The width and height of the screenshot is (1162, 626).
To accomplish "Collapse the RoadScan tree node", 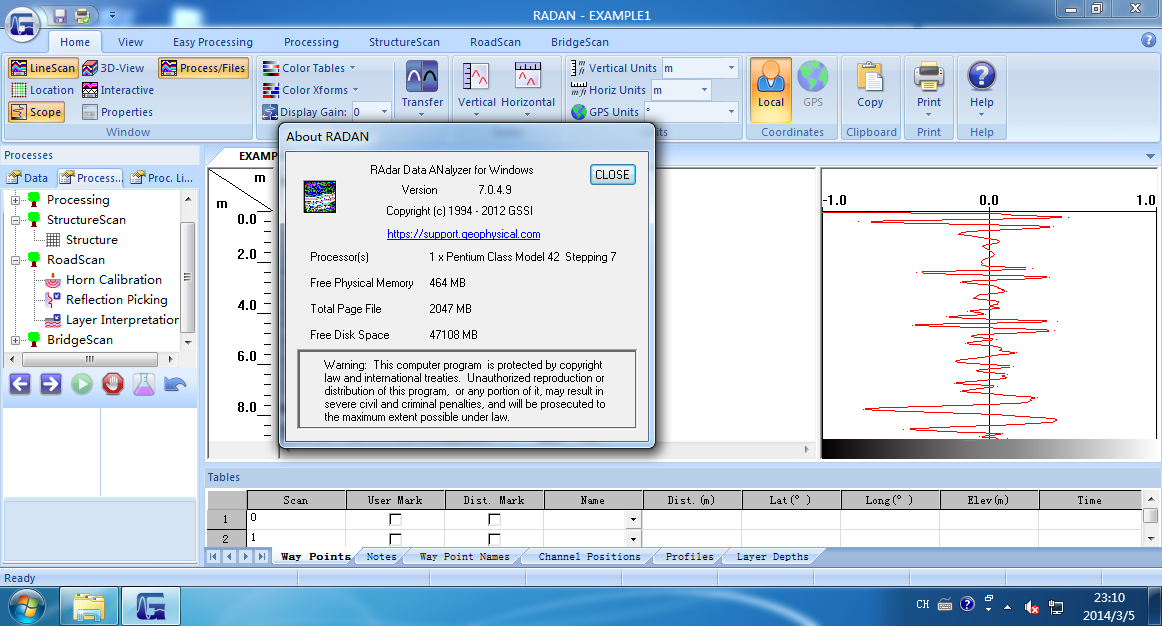I will tap(15, 260).
